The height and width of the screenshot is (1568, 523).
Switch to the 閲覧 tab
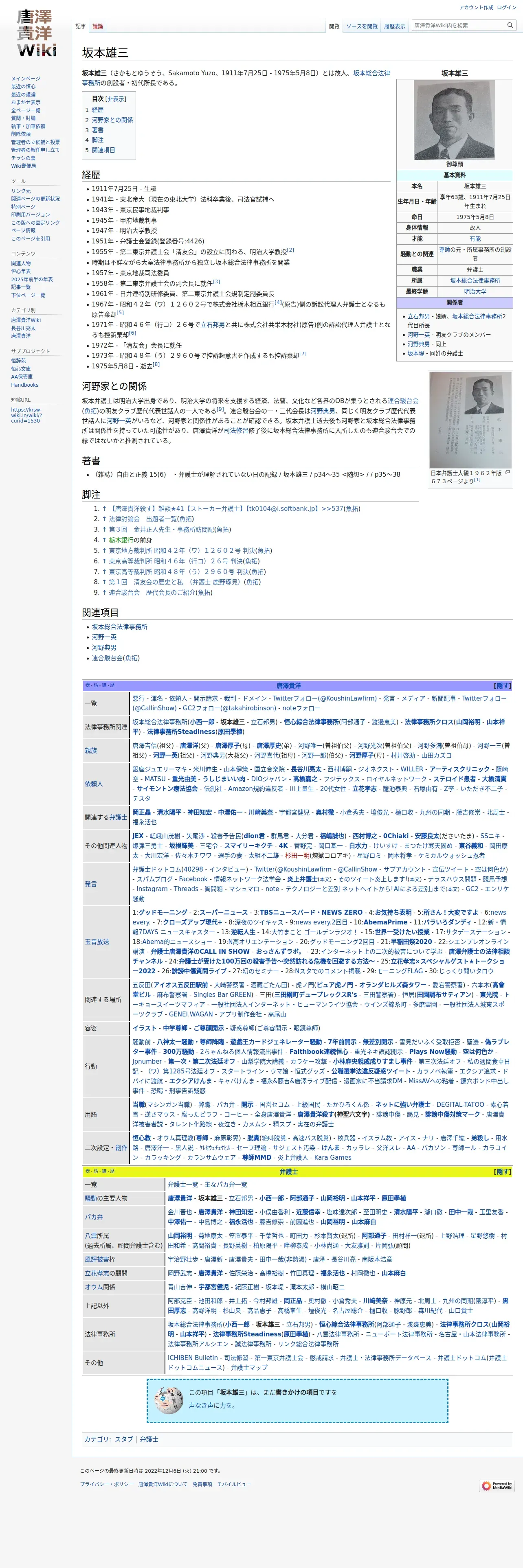(x=334, y=26)
